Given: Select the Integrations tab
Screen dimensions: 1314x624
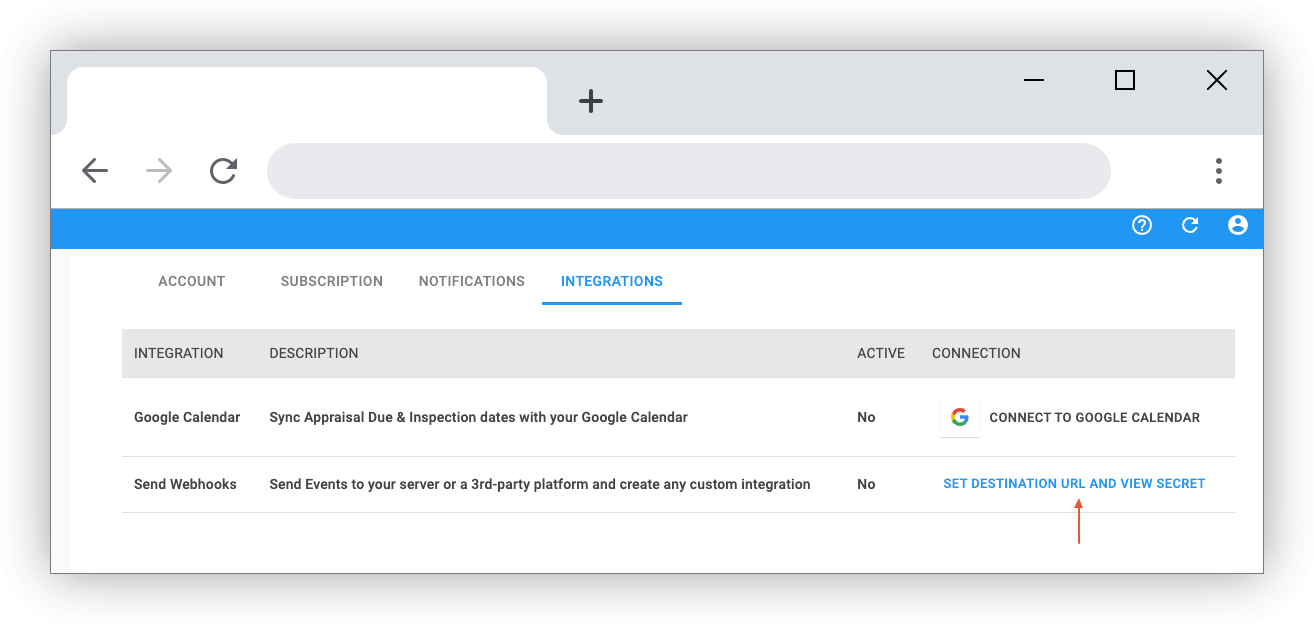Looking at the screenshot, I should click(612, 281).
